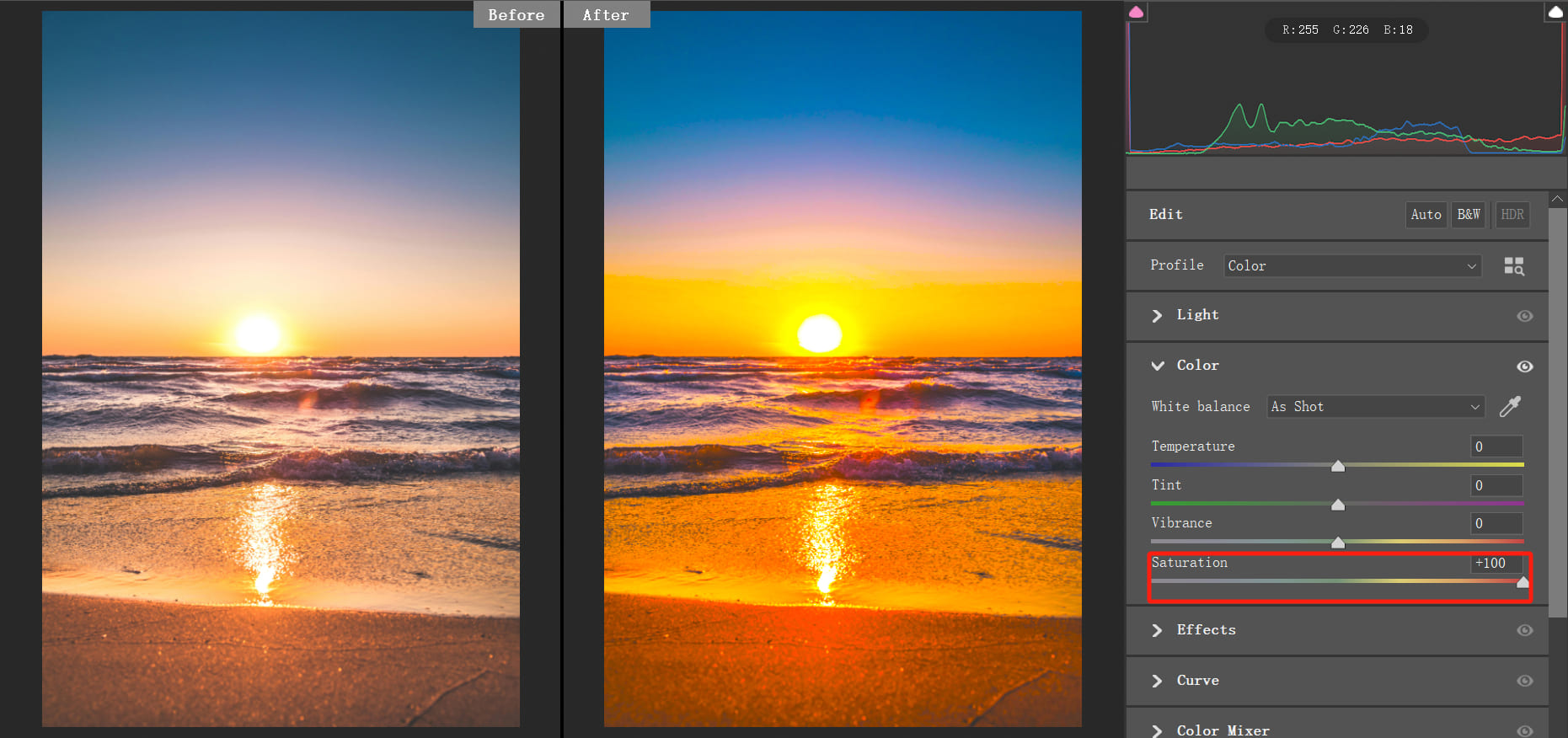
Task: Toggle visibility of Color panel edits
Action: [1524, 366]
